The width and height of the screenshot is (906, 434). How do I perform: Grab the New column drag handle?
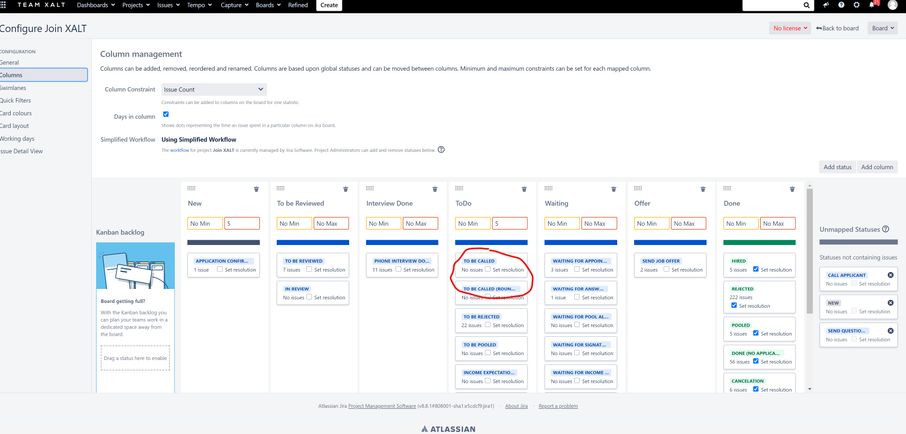192,188
